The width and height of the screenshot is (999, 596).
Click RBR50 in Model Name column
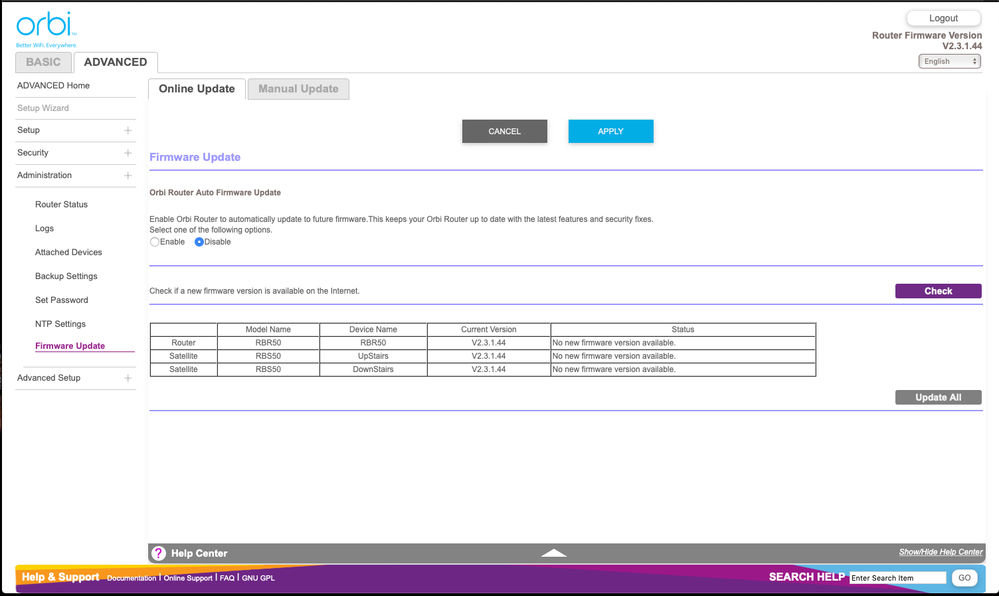coord(268,343)
